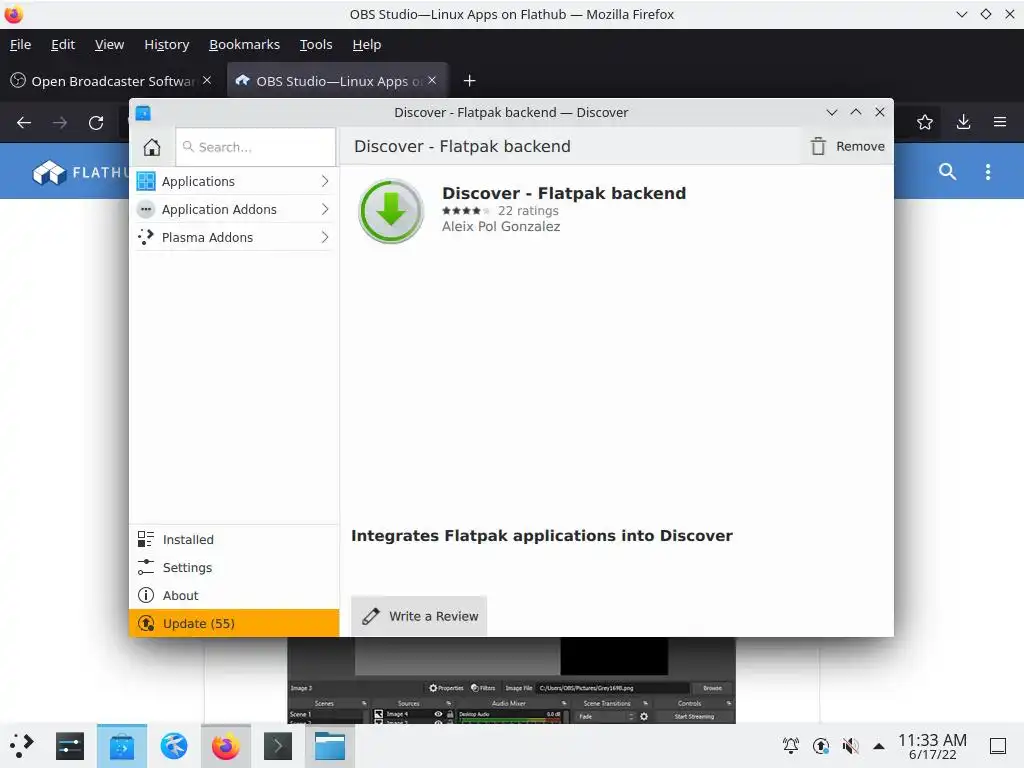Click updates tray icon
This screenshot has height=768, width=1024.
(x=821, y=745)
